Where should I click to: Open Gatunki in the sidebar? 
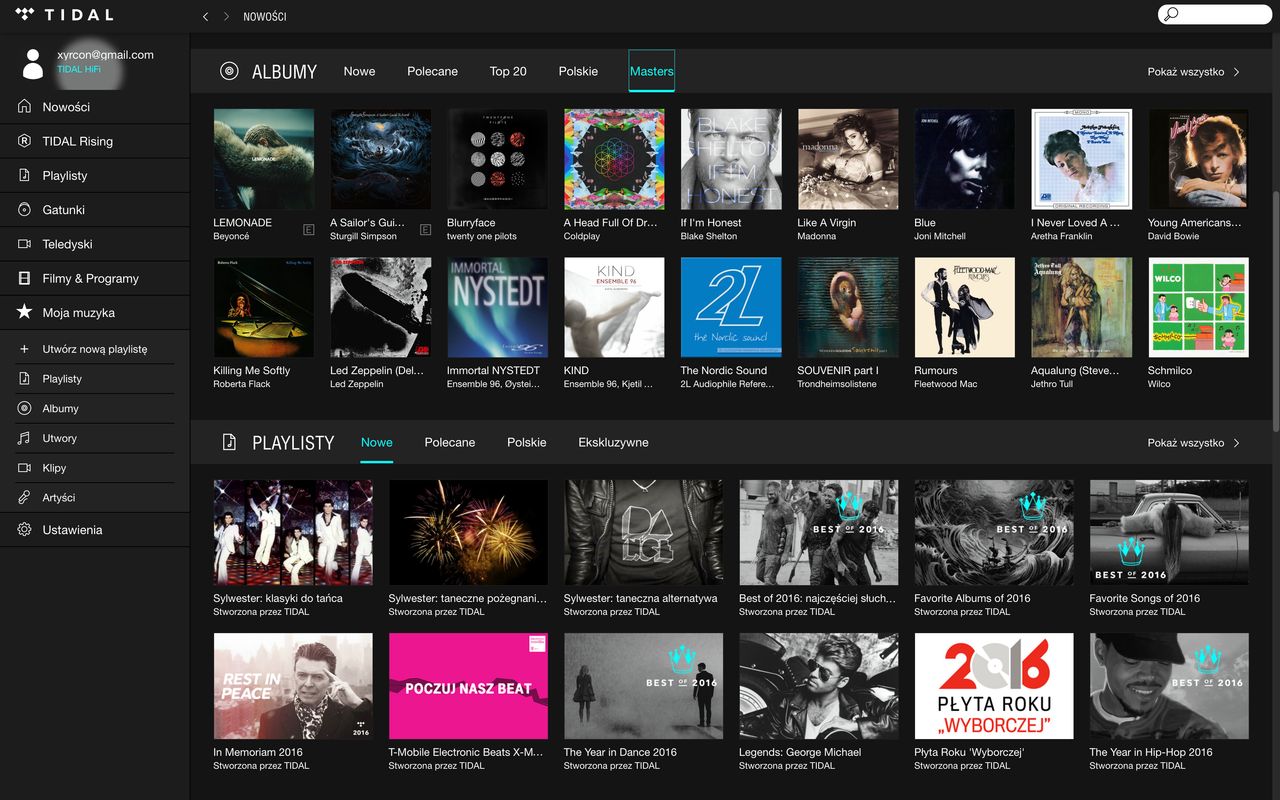click(x=95, y=210)
